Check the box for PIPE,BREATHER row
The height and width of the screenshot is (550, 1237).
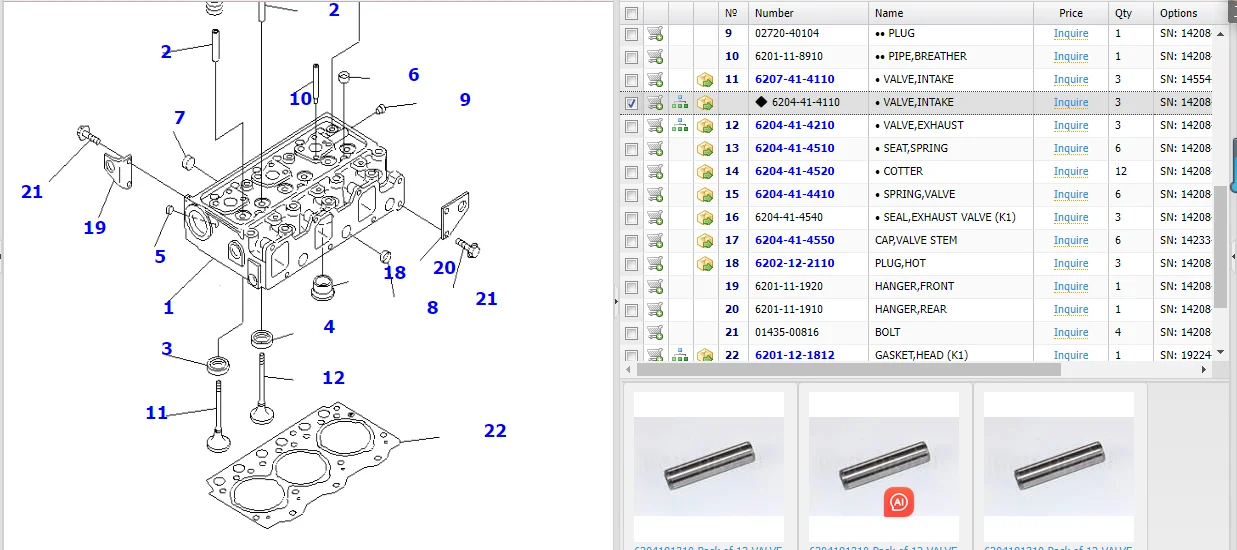631,57
